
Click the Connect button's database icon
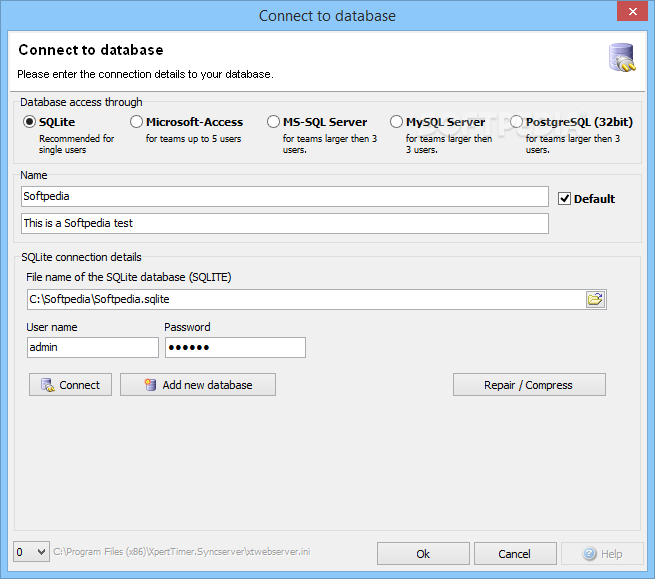[x=48, y=385]
